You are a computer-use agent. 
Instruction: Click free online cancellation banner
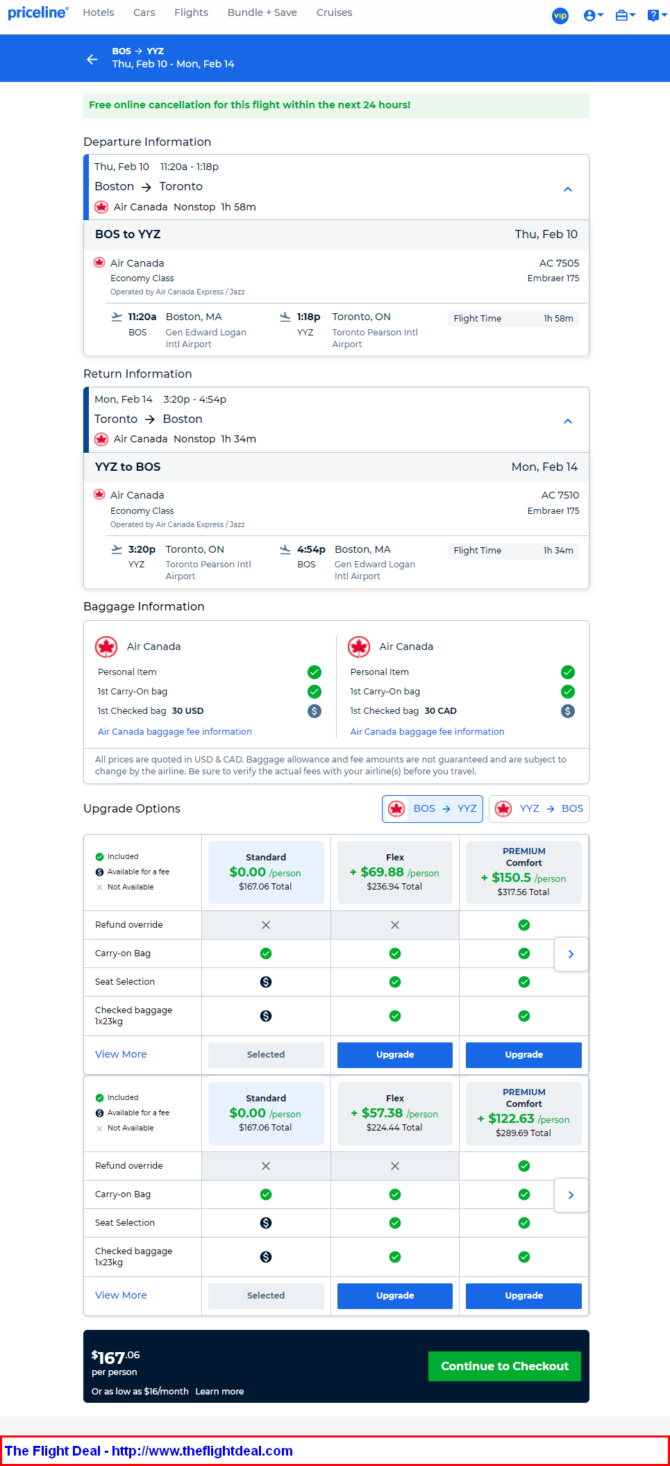click(336, 105)
